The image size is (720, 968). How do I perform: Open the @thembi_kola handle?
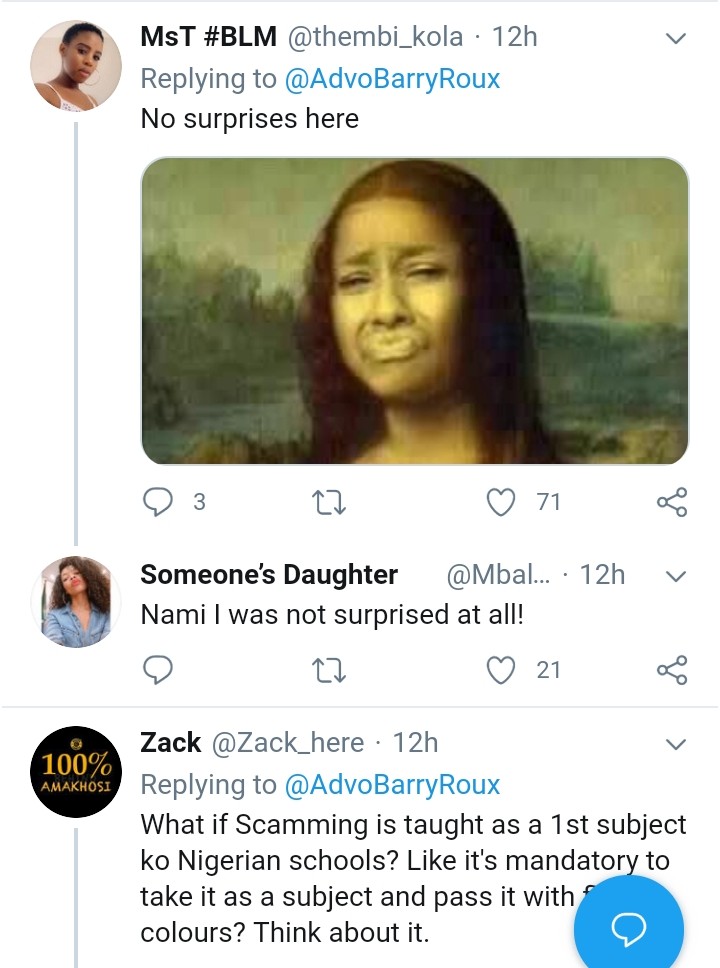[375, 37]
